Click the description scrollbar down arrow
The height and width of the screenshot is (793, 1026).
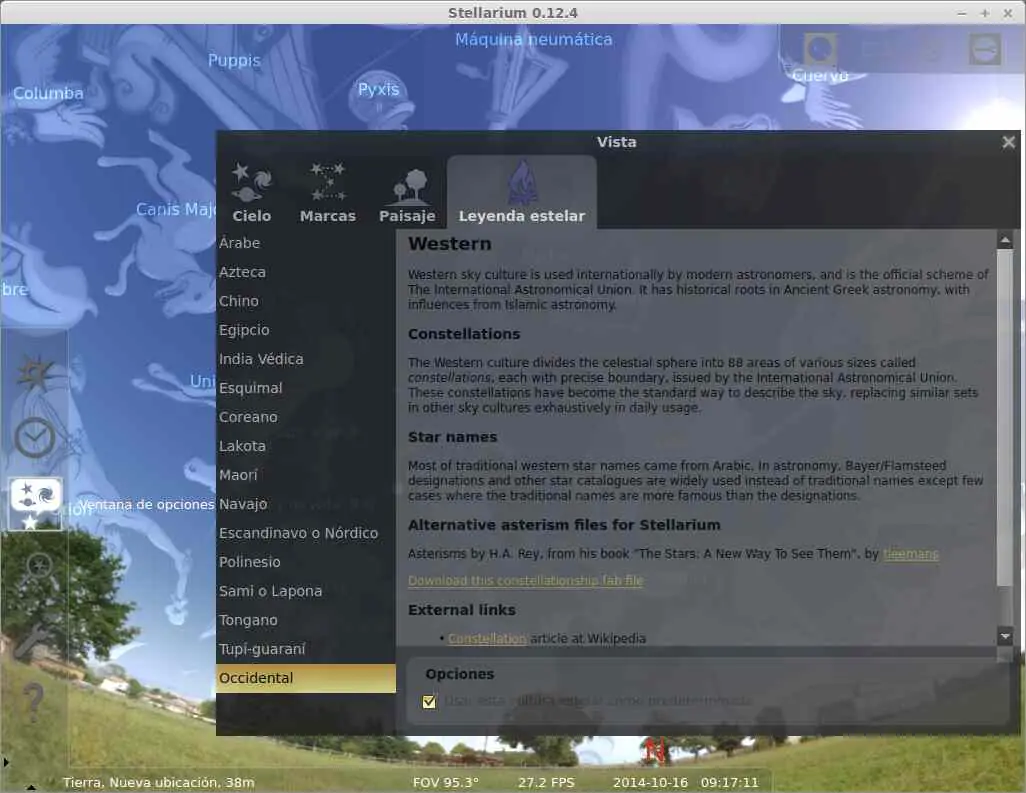(1004, 635)
